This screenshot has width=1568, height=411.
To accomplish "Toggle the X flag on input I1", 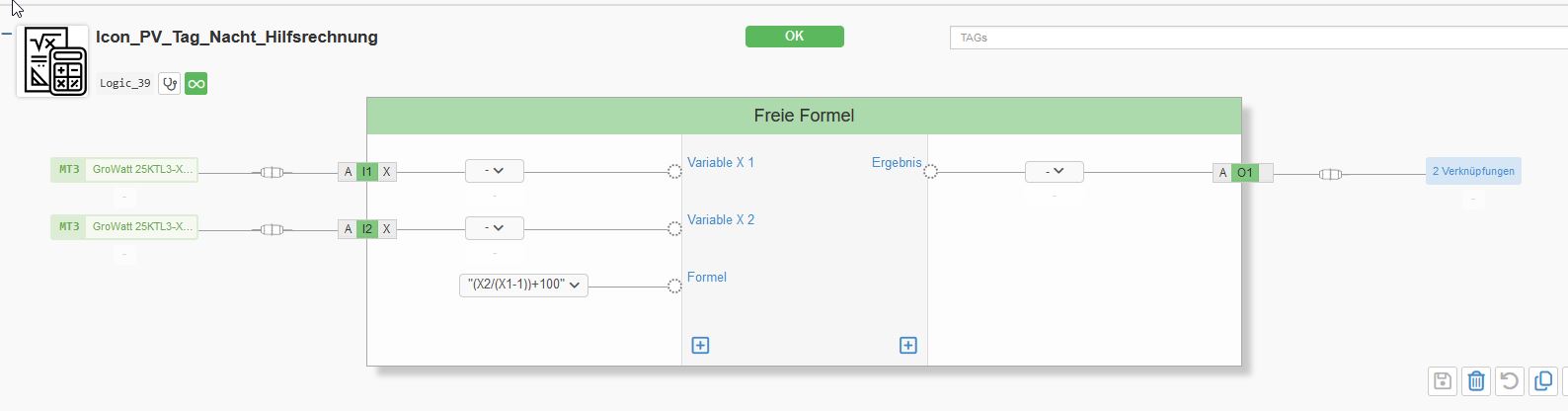I will click(386, 172).
